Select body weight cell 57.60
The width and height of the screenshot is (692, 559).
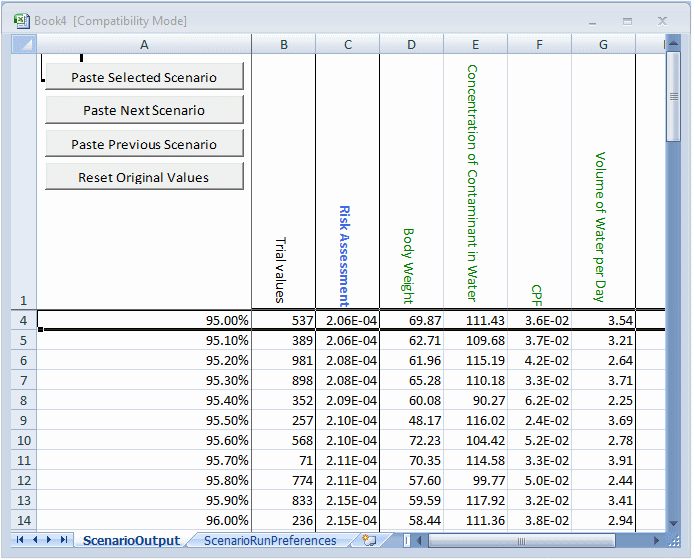point(411,480)
